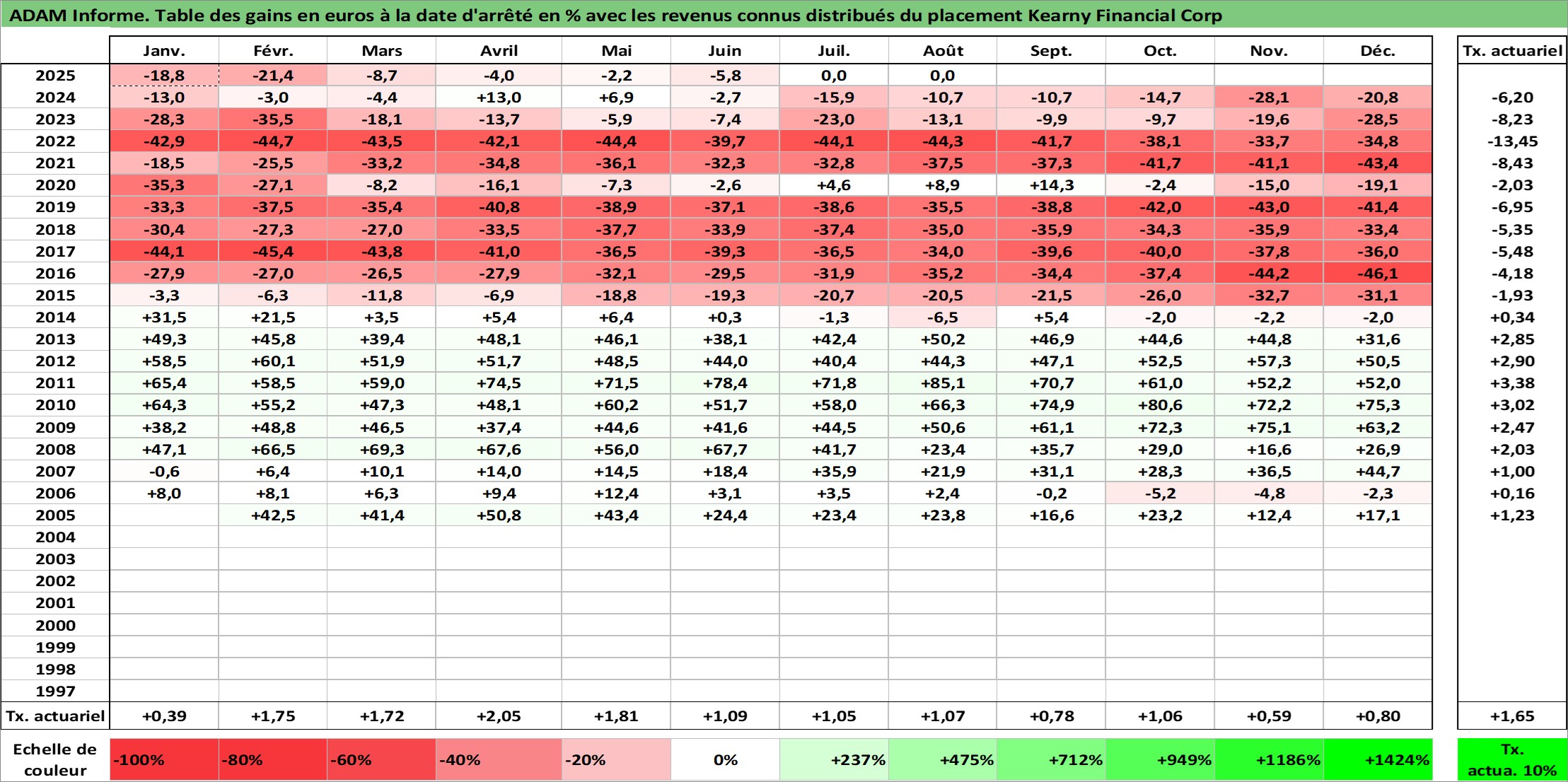The width and height of the screenshot is (1568, 782).
Task: Select the 2014 row label
Action: tap(55, 317)
